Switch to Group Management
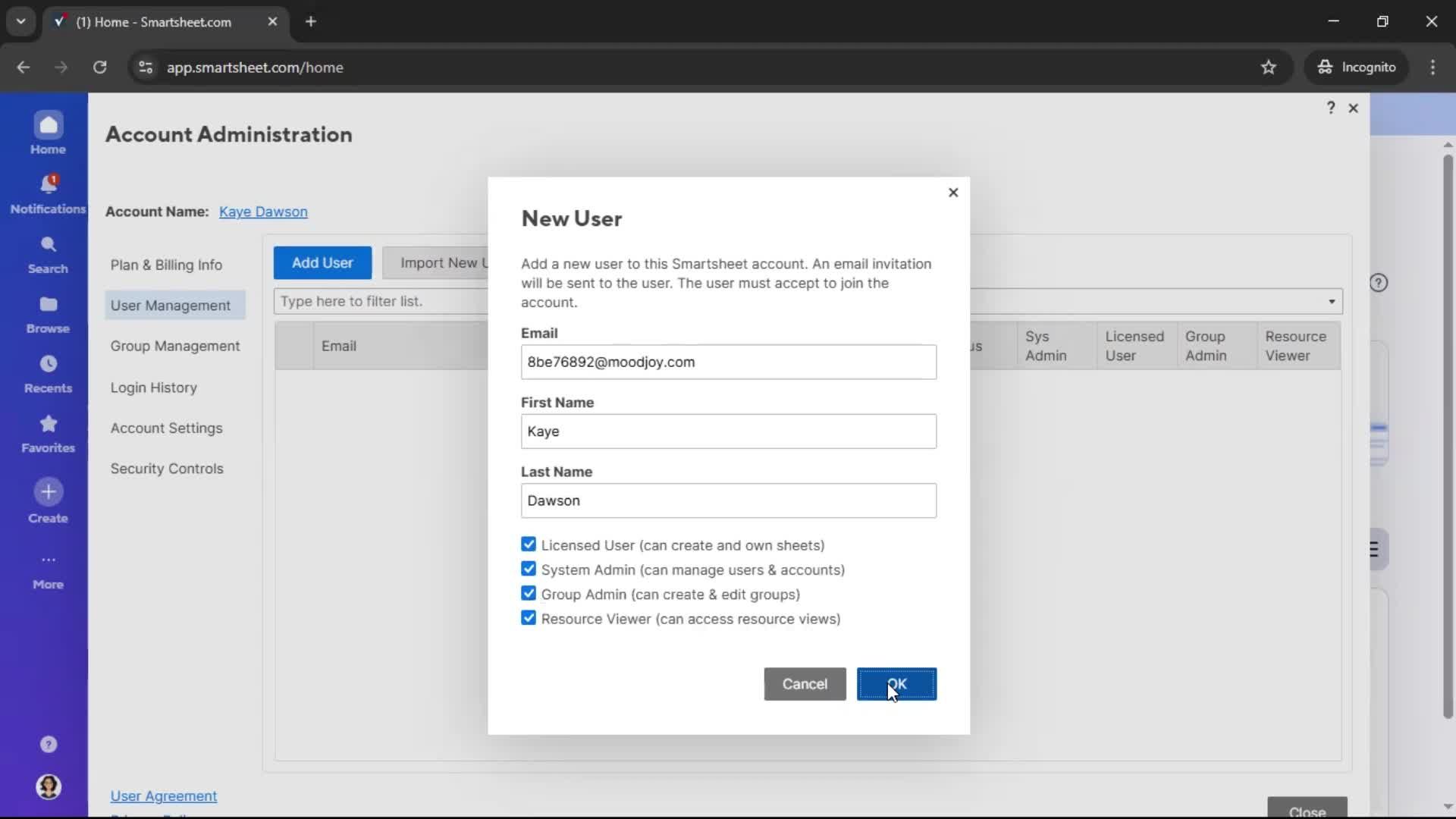This screenshot has width=1456, height=819. coord(175,346)
